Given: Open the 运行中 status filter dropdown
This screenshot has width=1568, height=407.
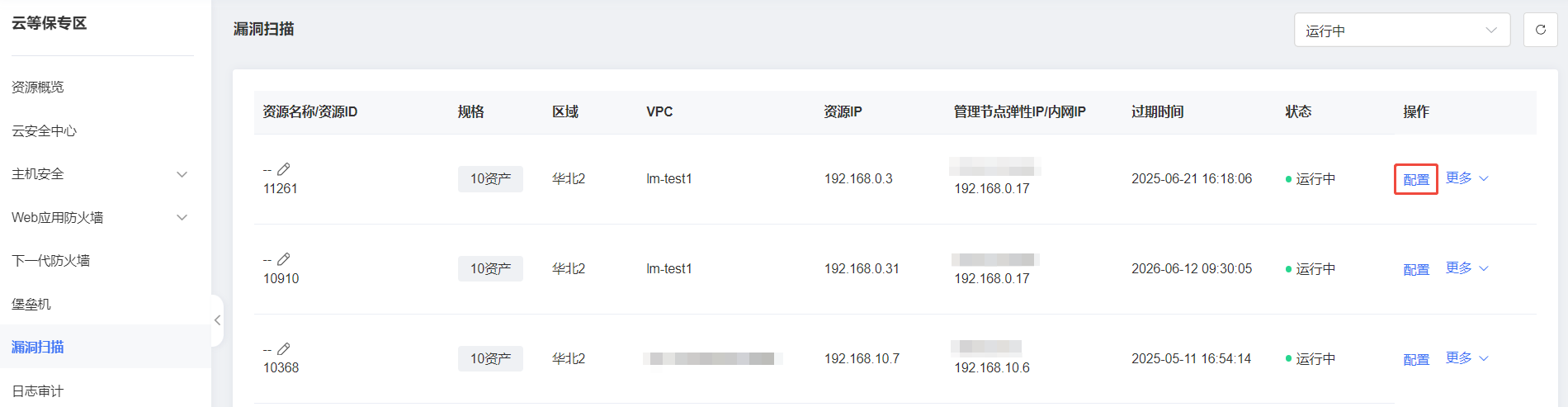Looking at the screenshot, I should pyautogui.click(x=1402, y=30).
